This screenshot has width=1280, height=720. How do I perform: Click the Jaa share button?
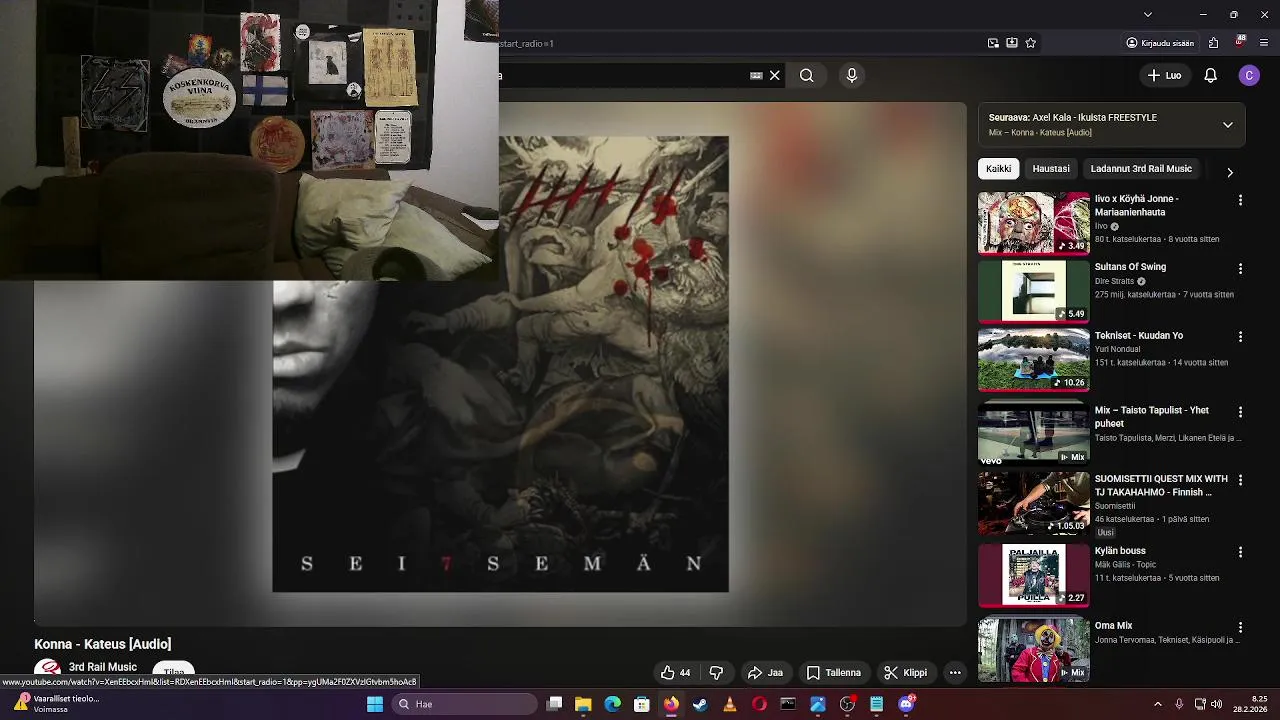pyautogui.click(x=765, y=672)
